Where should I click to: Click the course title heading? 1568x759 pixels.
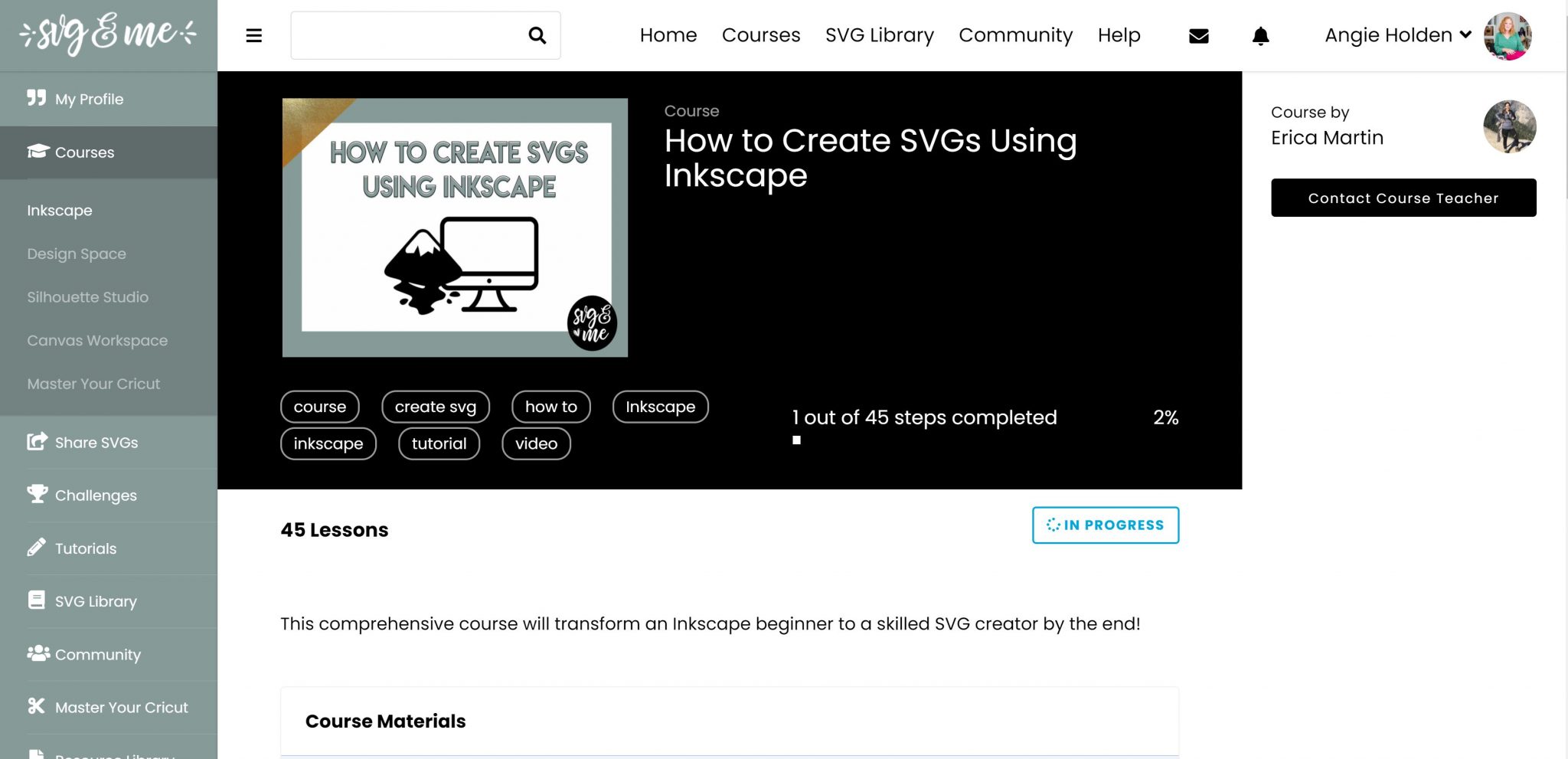(x=871, y=158)
